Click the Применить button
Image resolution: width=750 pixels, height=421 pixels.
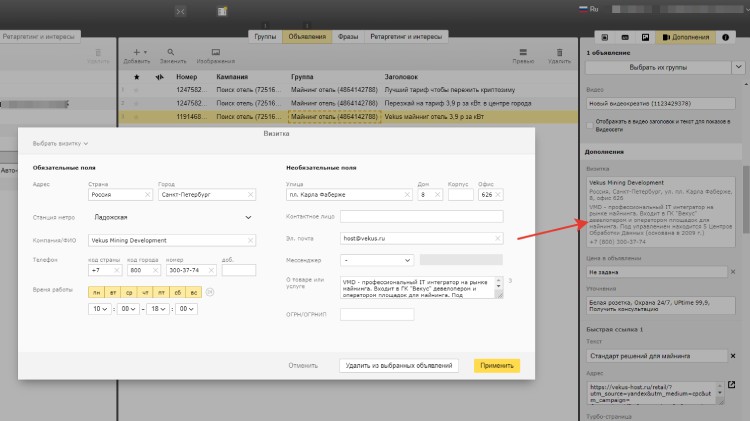(x=496, y=366)
